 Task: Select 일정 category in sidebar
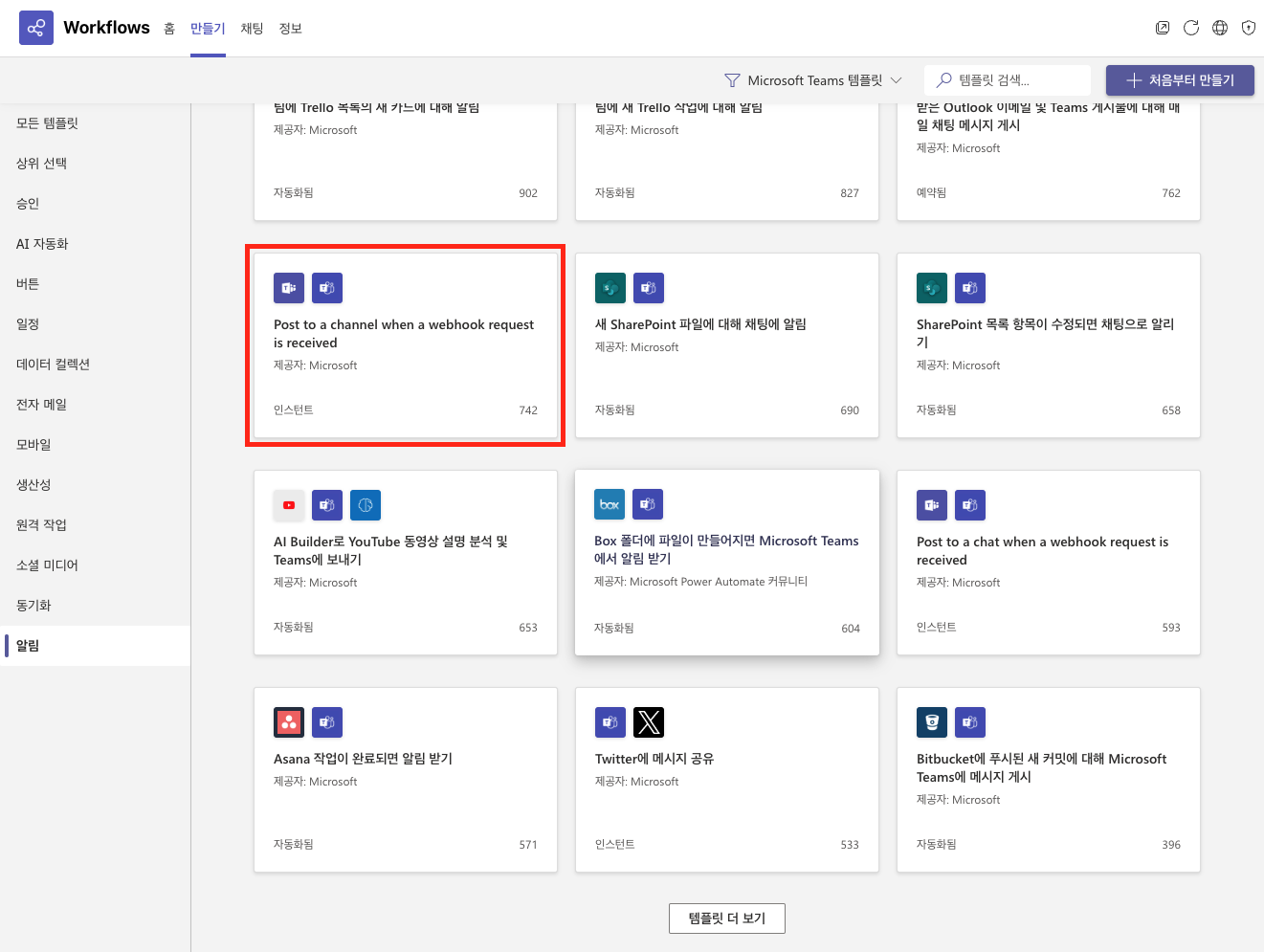(95, 324)
